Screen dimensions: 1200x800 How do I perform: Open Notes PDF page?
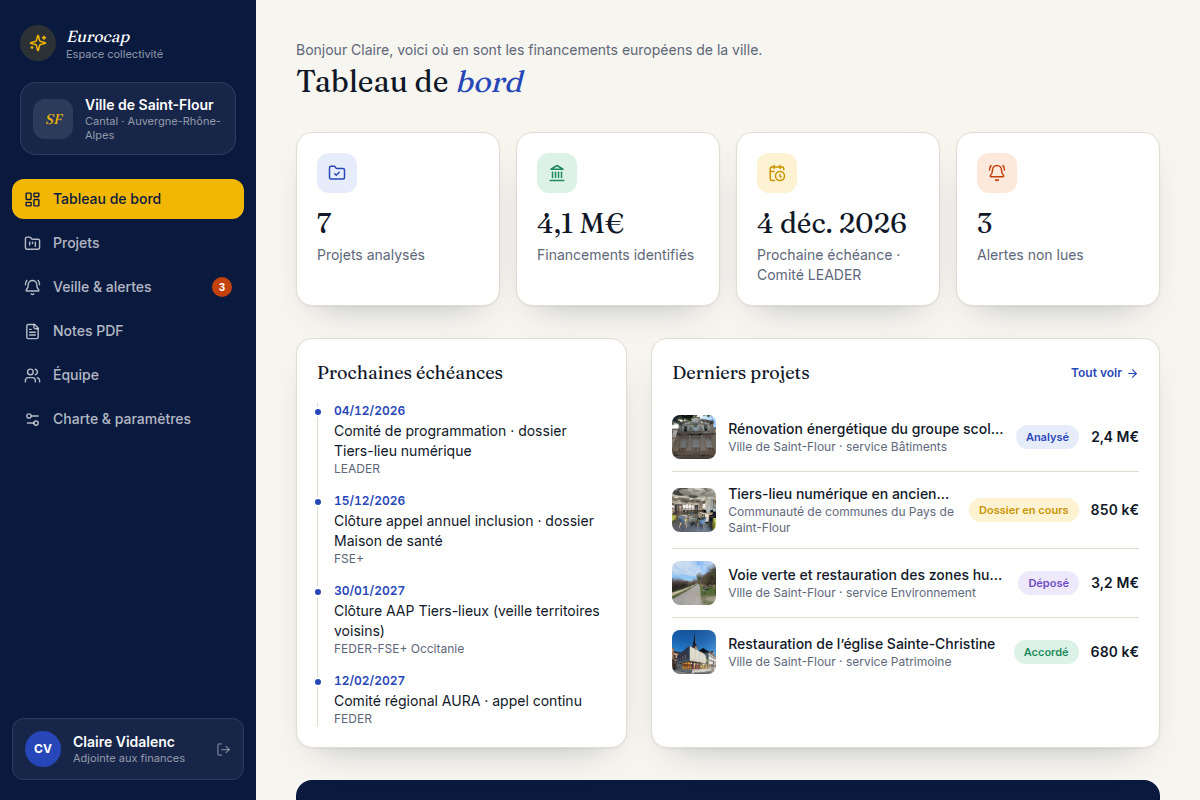128,331
